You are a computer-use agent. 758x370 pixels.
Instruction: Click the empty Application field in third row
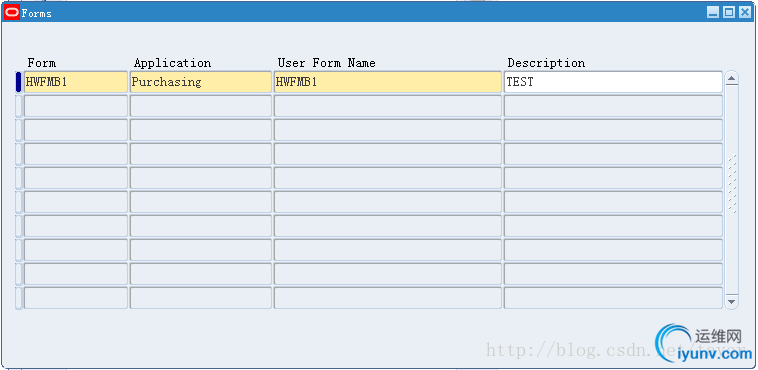pos(201,130)
